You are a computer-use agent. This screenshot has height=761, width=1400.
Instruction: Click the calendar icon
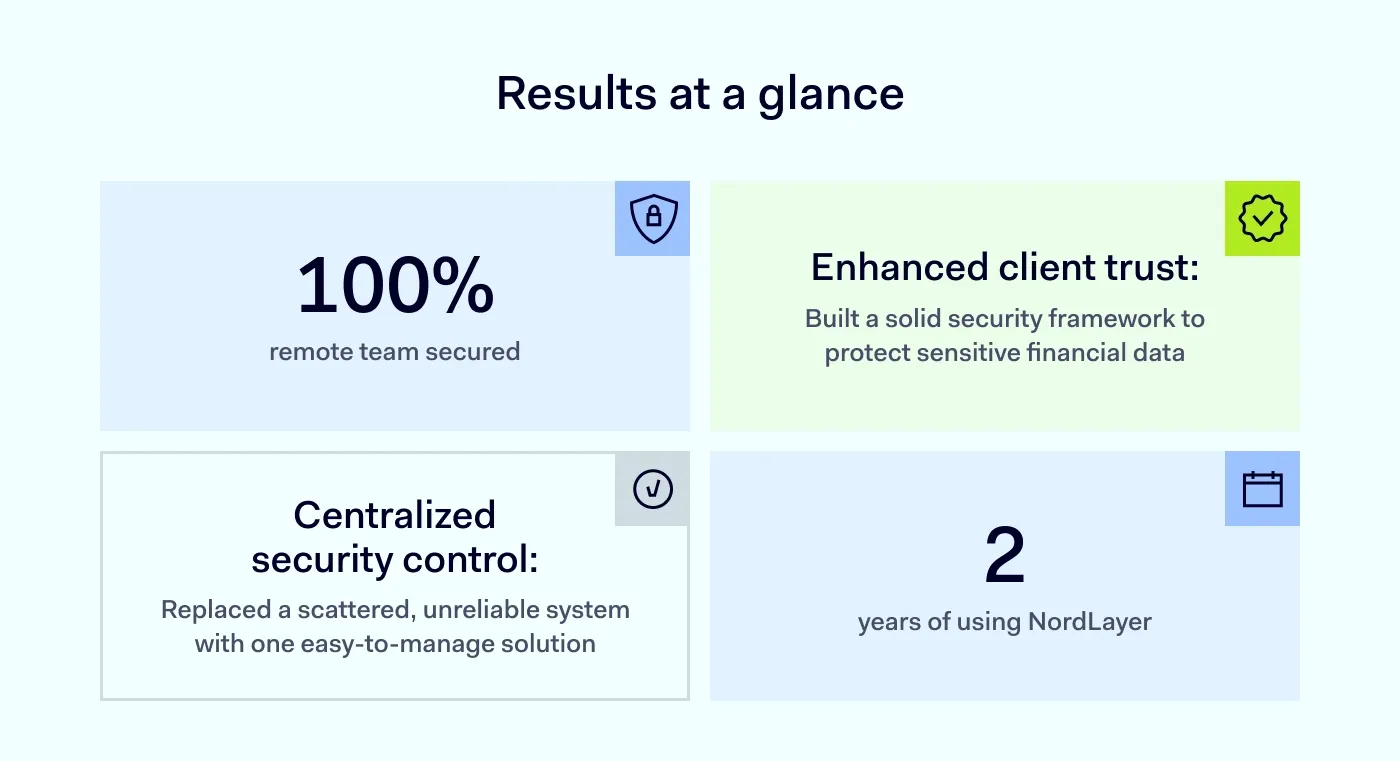[x=1262, y=489]
